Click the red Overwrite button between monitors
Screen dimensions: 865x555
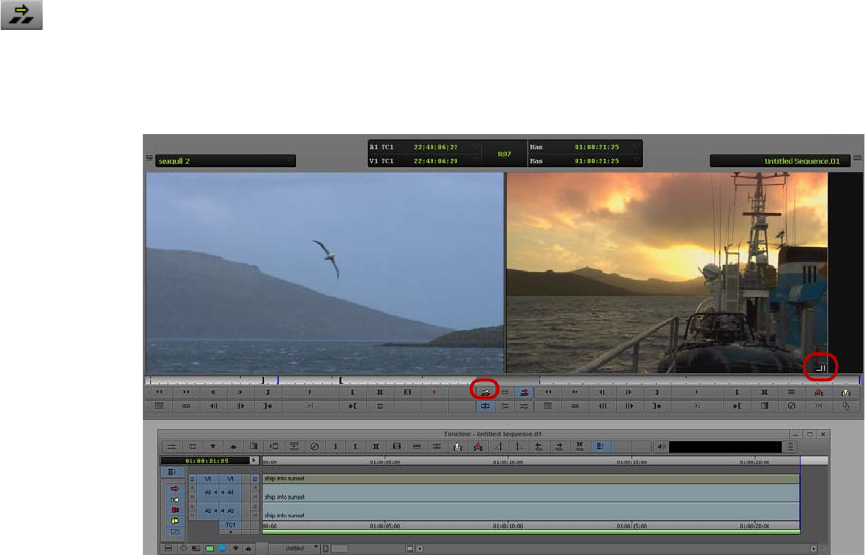[x=525, y=393]
